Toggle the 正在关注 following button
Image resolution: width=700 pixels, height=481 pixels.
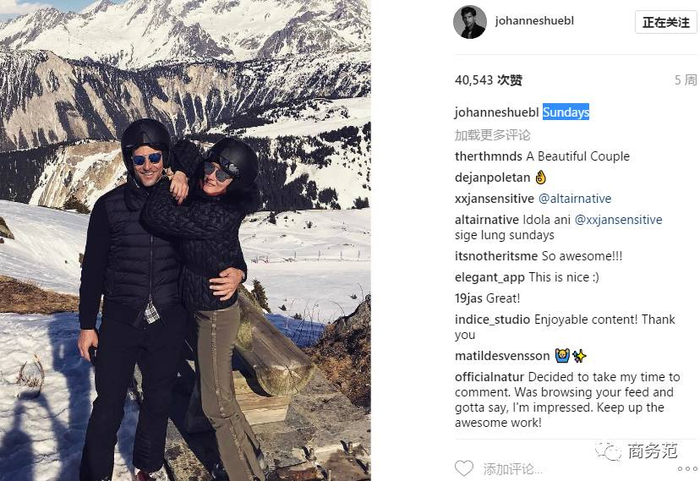666,22
